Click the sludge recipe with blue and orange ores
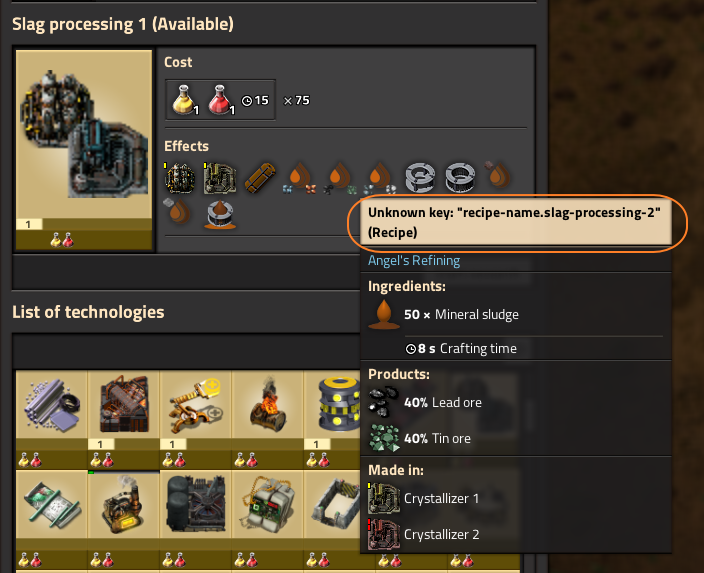The image size is (704, 573). pos(300,178)
